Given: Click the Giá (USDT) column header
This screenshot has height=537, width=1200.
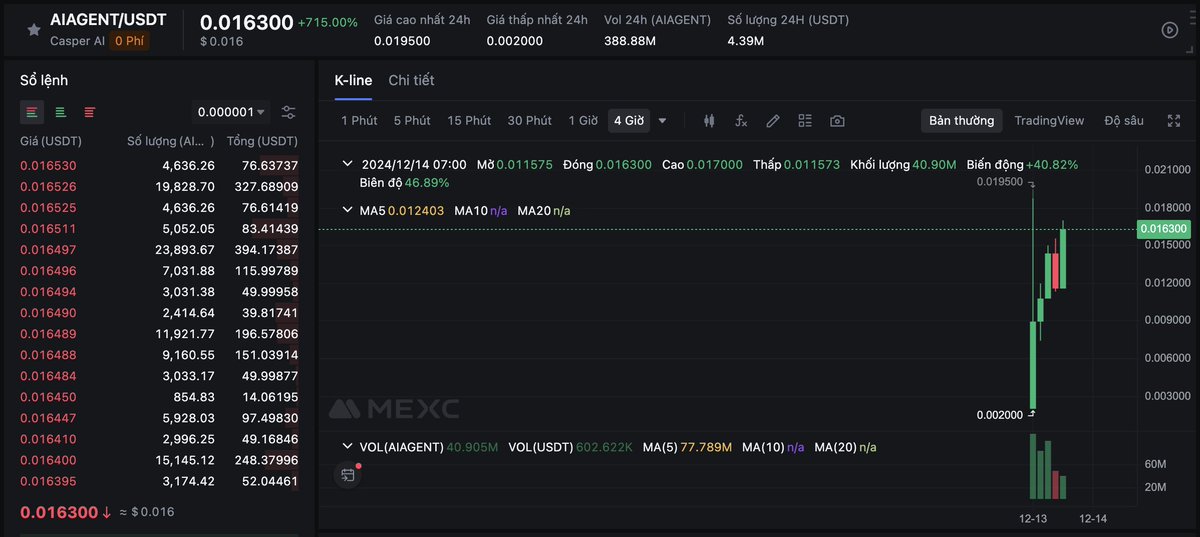Looking at the screenshot, I should pyautogui.click(x=51, y=141).
